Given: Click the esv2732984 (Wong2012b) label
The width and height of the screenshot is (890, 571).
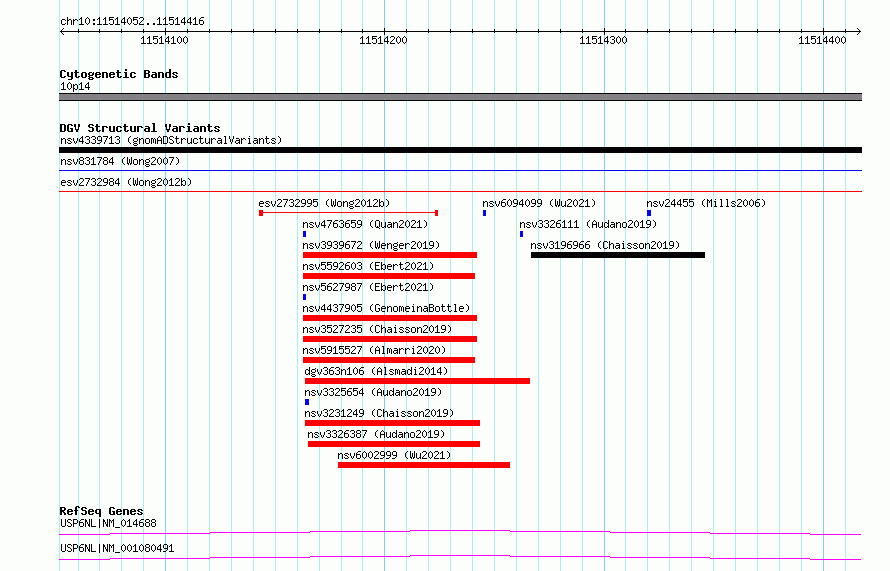Looking at the screenshot, I should click(126, 182).
